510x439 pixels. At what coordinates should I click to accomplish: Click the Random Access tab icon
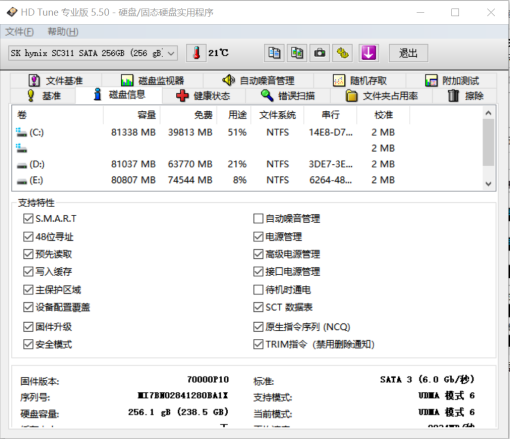tap(339, 80)
